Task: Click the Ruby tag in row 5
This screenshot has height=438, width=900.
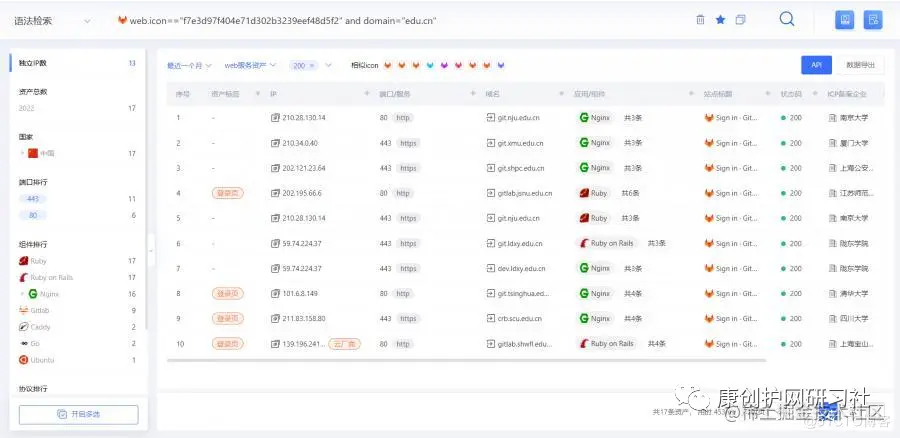Action: [x=593, y=218]
